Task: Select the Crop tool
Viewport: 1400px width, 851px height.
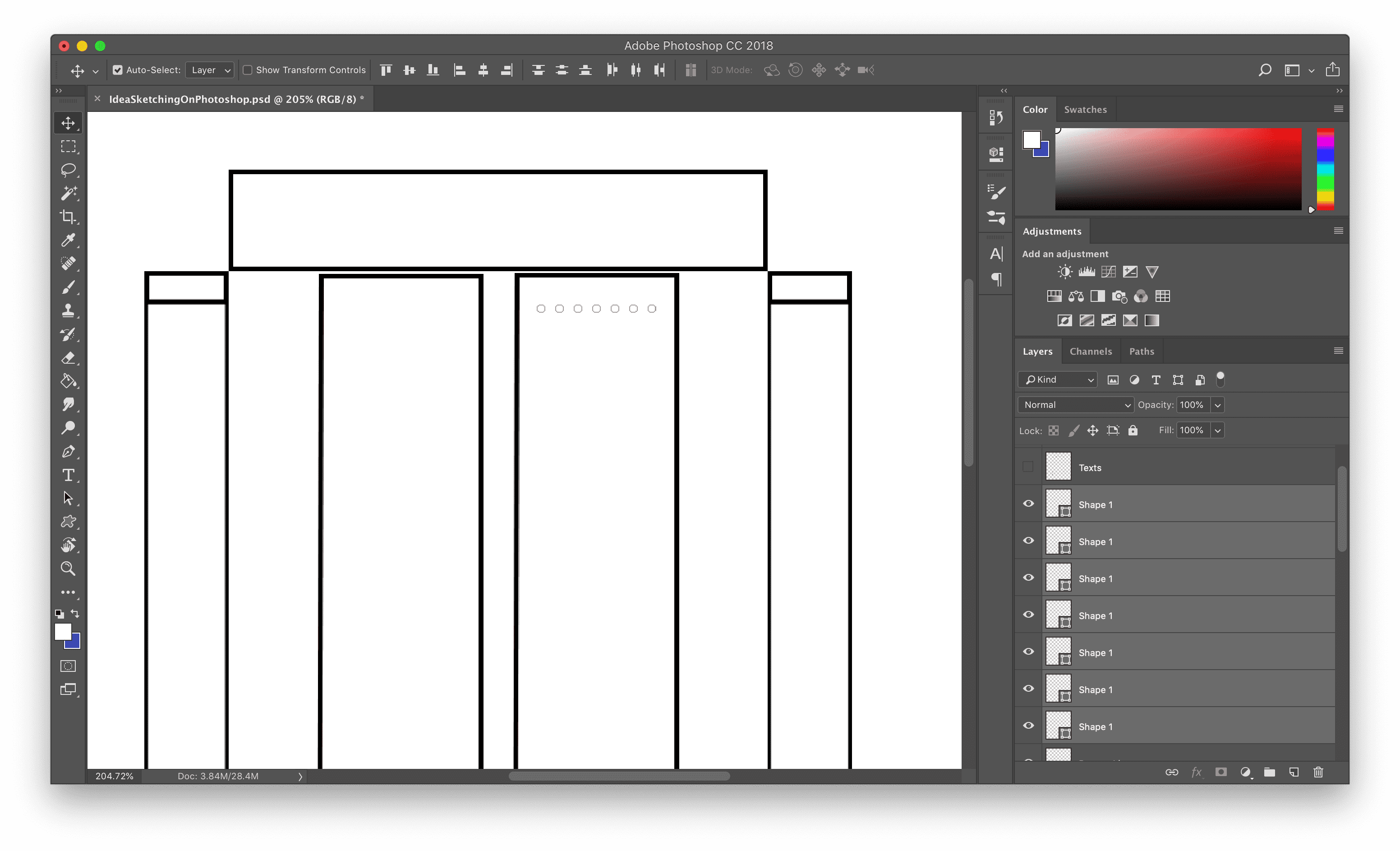Action: coord(68,217)
